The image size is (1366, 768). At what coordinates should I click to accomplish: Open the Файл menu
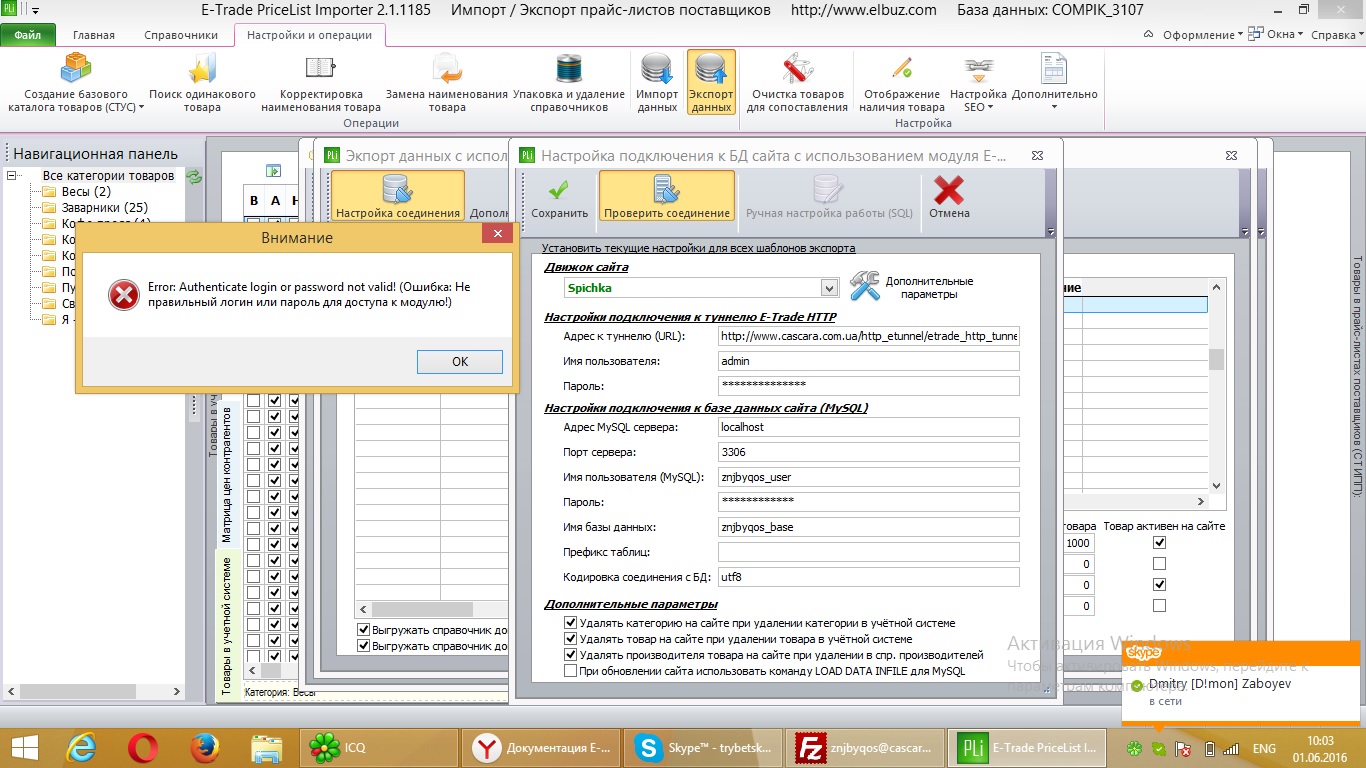[x=28, y=35]
